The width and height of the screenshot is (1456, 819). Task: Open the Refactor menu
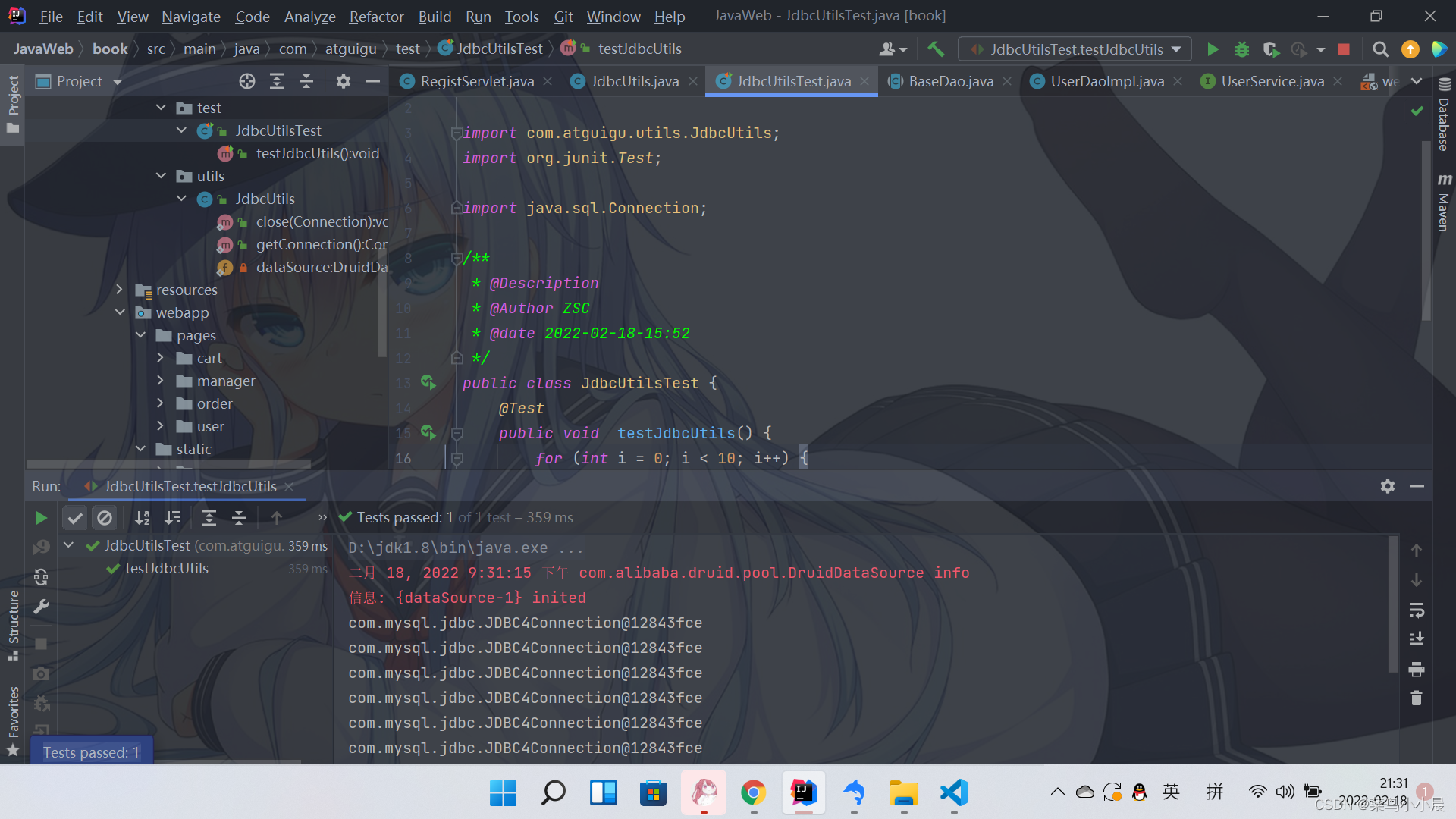[376, 16]
